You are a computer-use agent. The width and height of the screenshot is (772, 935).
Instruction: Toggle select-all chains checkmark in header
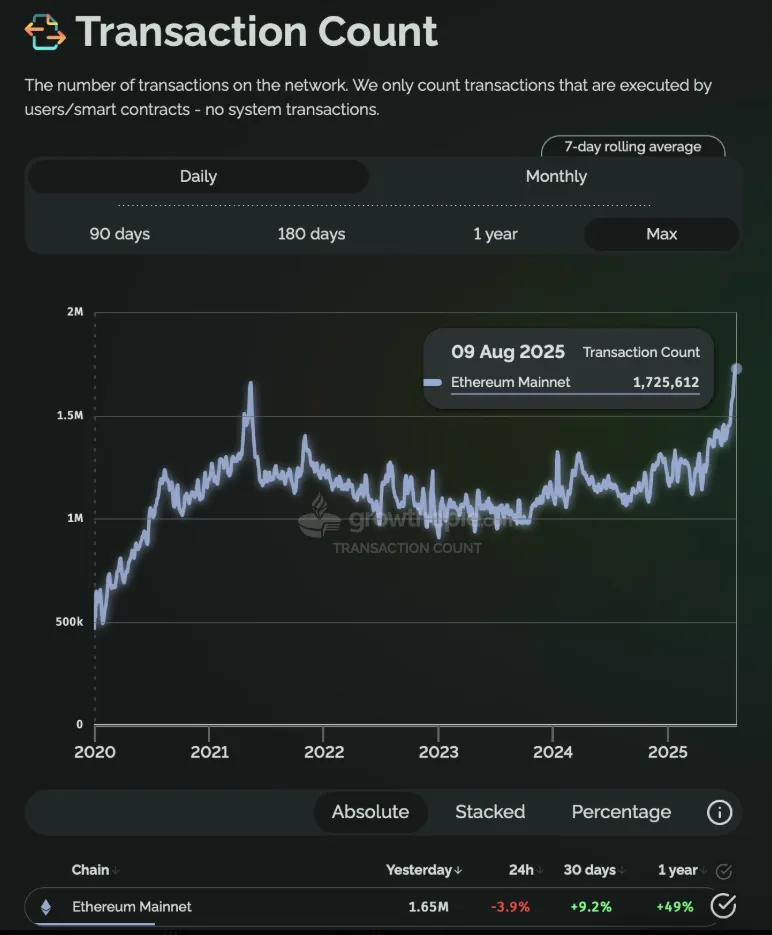(x=724, y=871)
